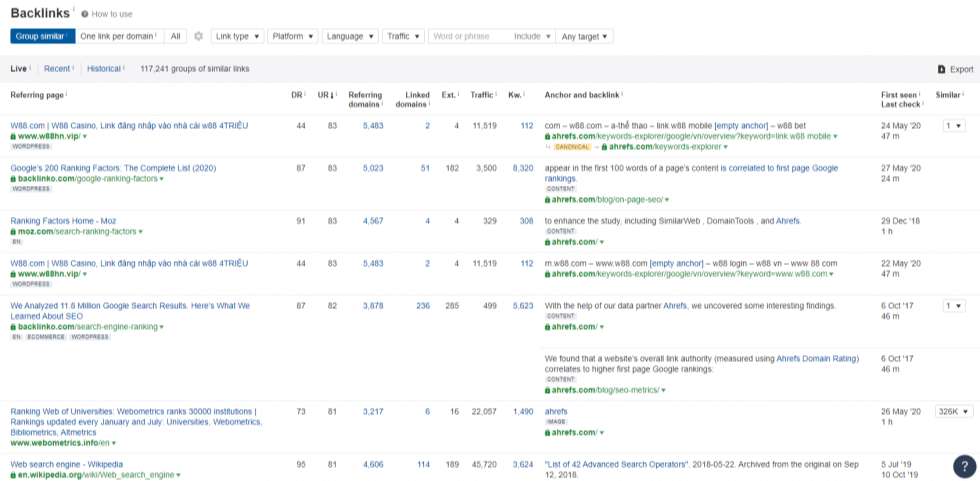Screen dimensions: 980x481
Task: Select One link per domain mode
Action: click(119, 36)
